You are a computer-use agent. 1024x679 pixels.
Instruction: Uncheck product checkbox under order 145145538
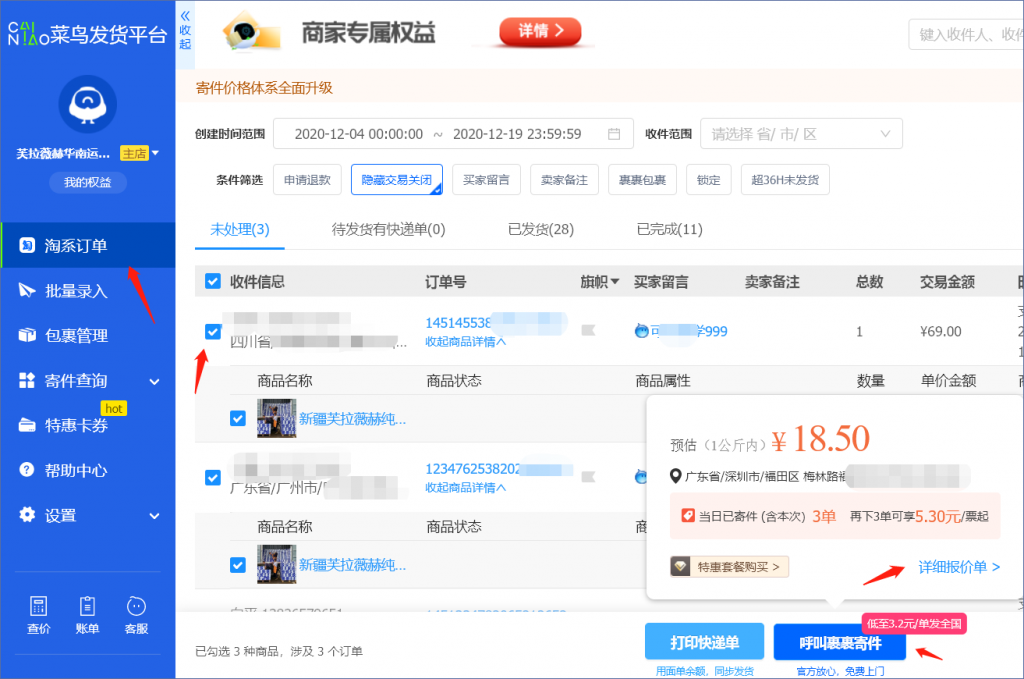click(238, 418)
